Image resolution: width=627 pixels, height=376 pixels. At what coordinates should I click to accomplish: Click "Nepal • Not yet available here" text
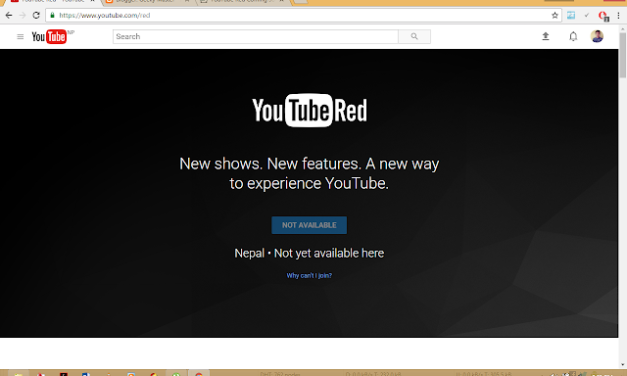309,253
